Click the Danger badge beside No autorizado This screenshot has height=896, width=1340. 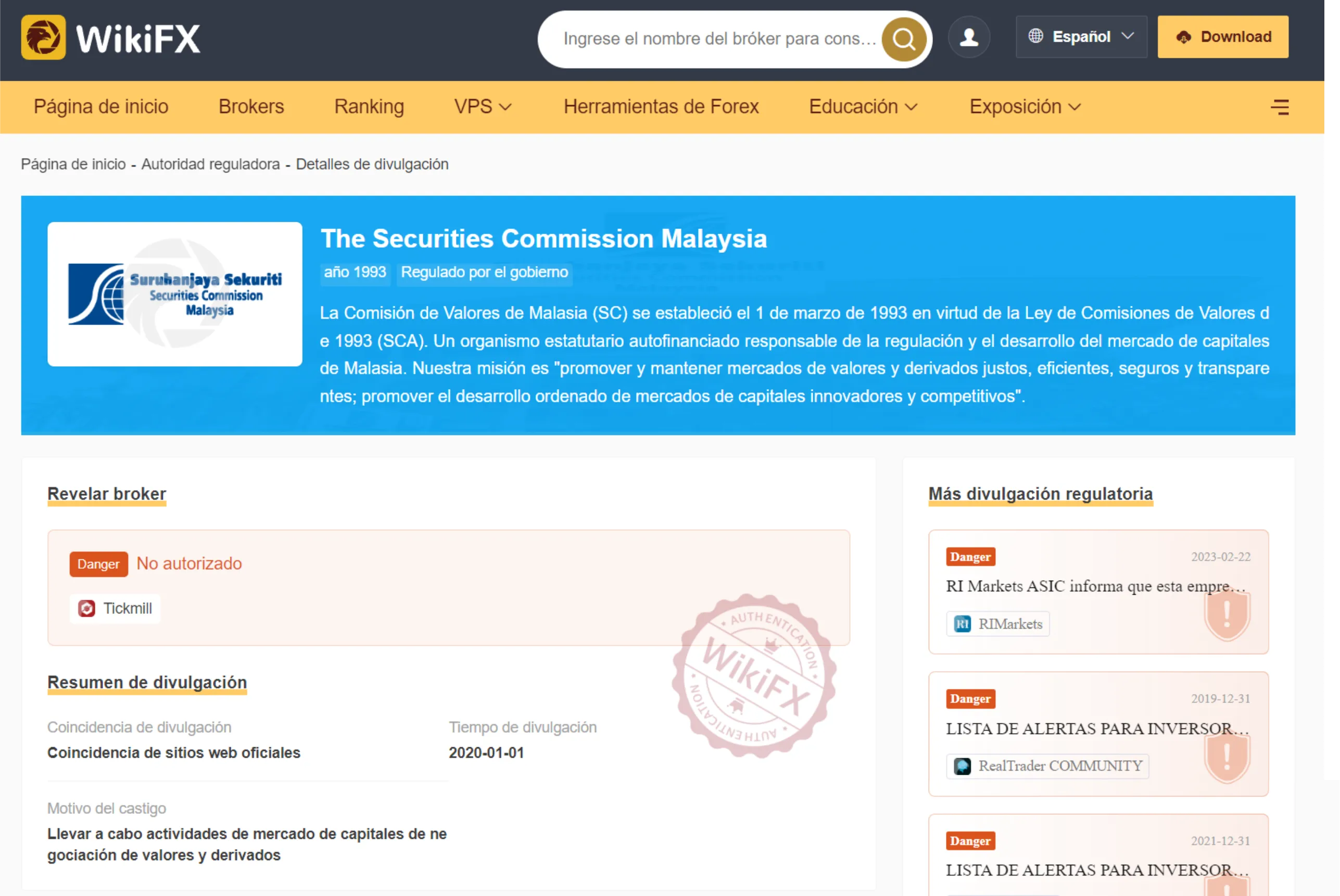(98, 564)
